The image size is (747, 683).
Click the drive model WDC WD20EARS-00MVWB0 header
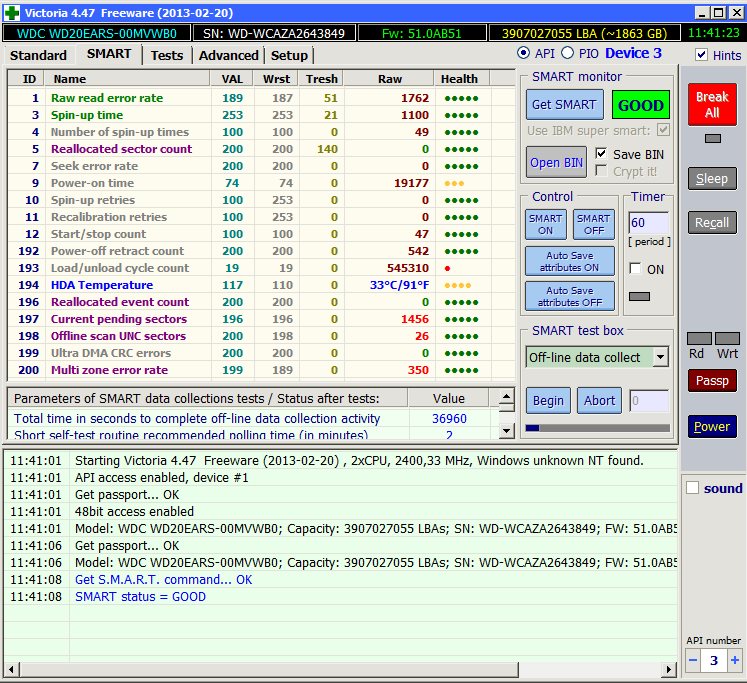point(97,33)
